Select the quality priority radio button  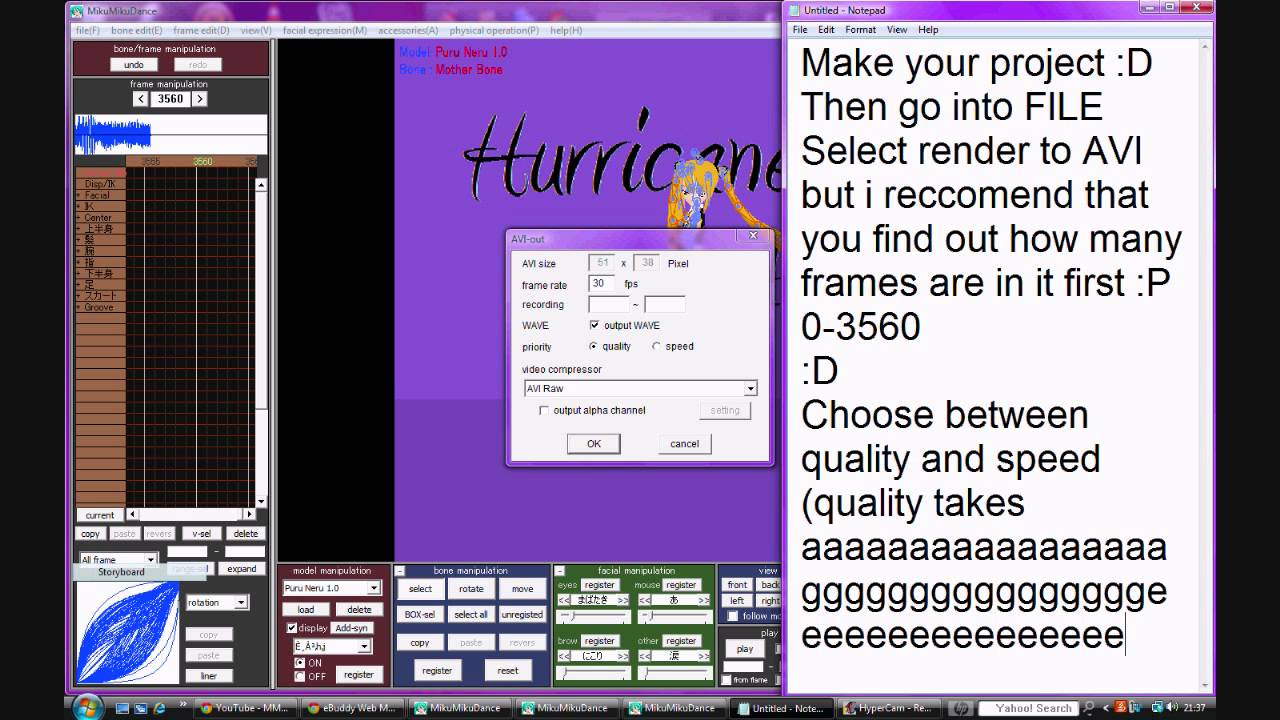[x=594, y=346]
